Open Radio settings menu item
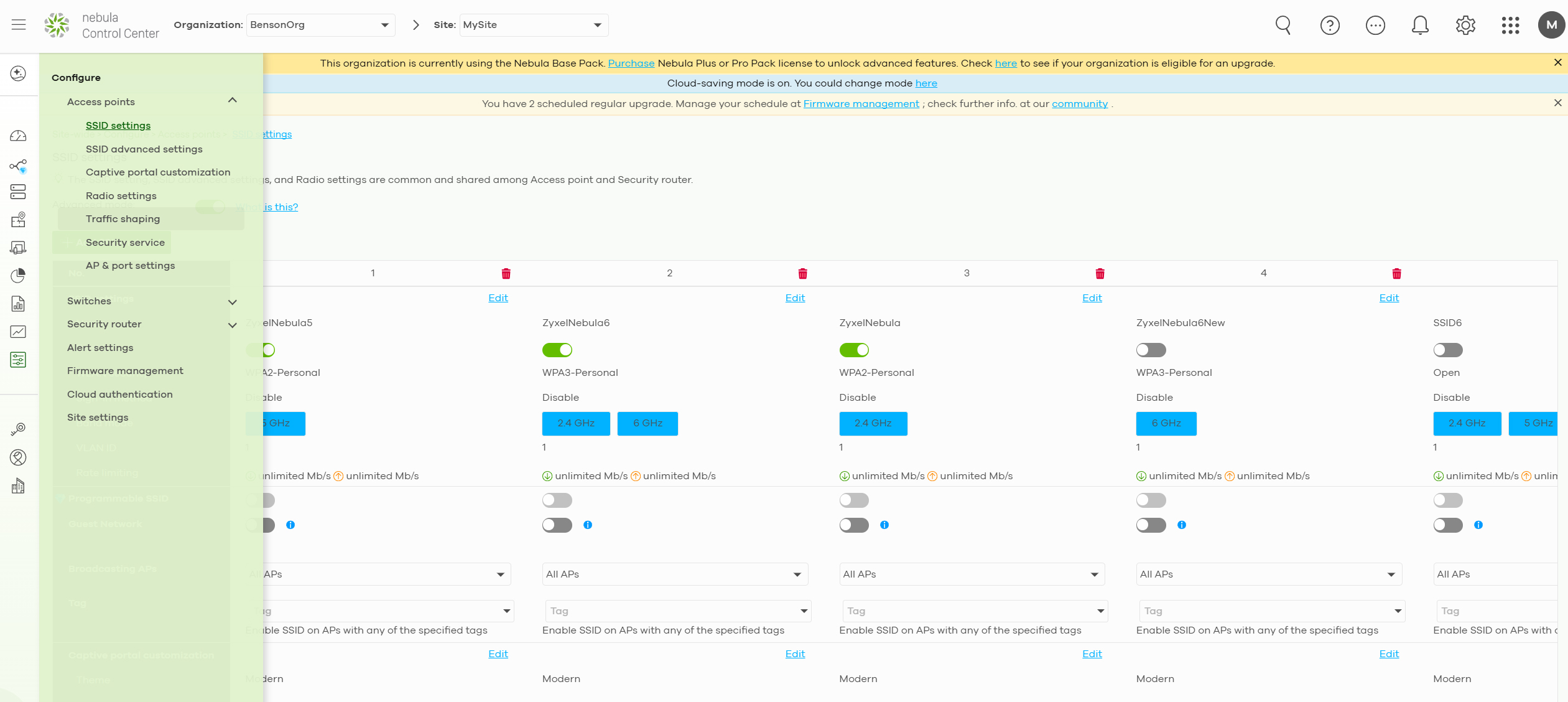This screenshot has height=702, width=1568. [x=121, y=196]
